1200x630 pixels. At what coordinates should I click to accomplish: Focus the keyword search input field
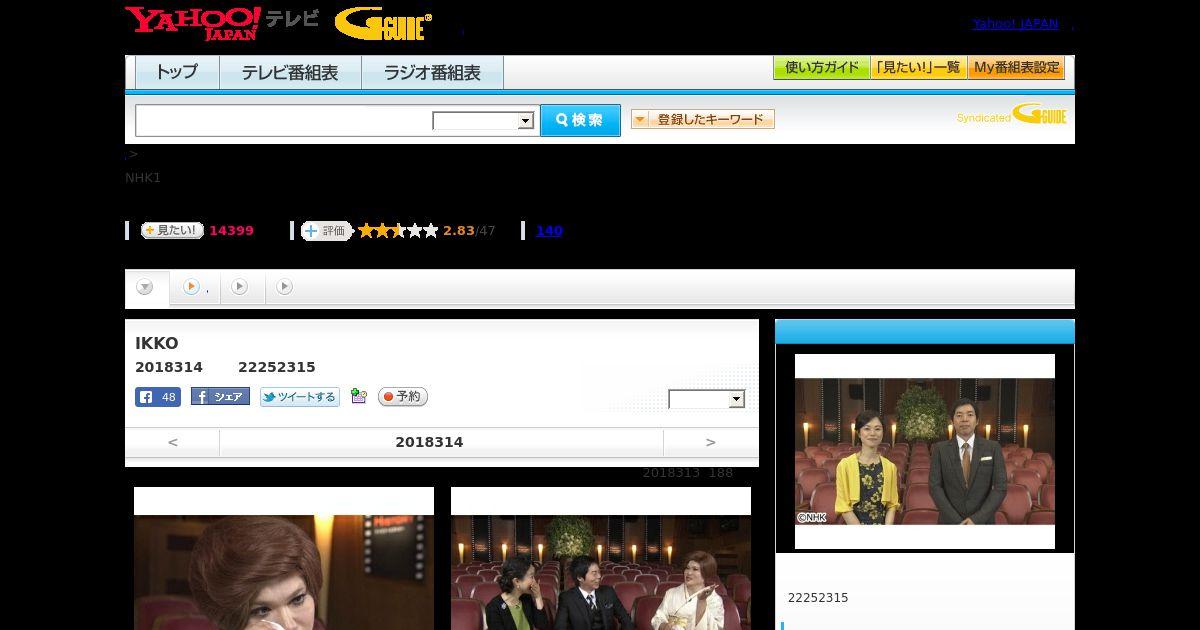coord(284,120)
